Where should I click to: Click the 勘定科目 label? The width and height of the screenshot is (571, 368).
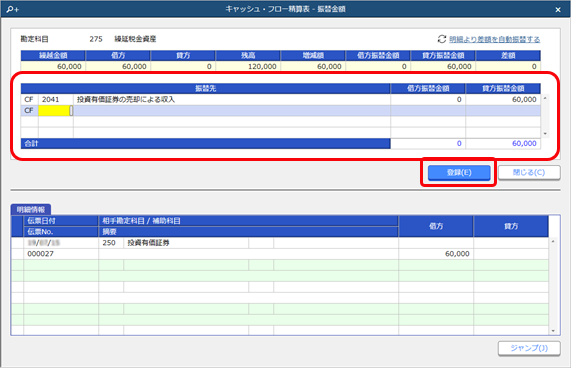(x=35, y=39)
